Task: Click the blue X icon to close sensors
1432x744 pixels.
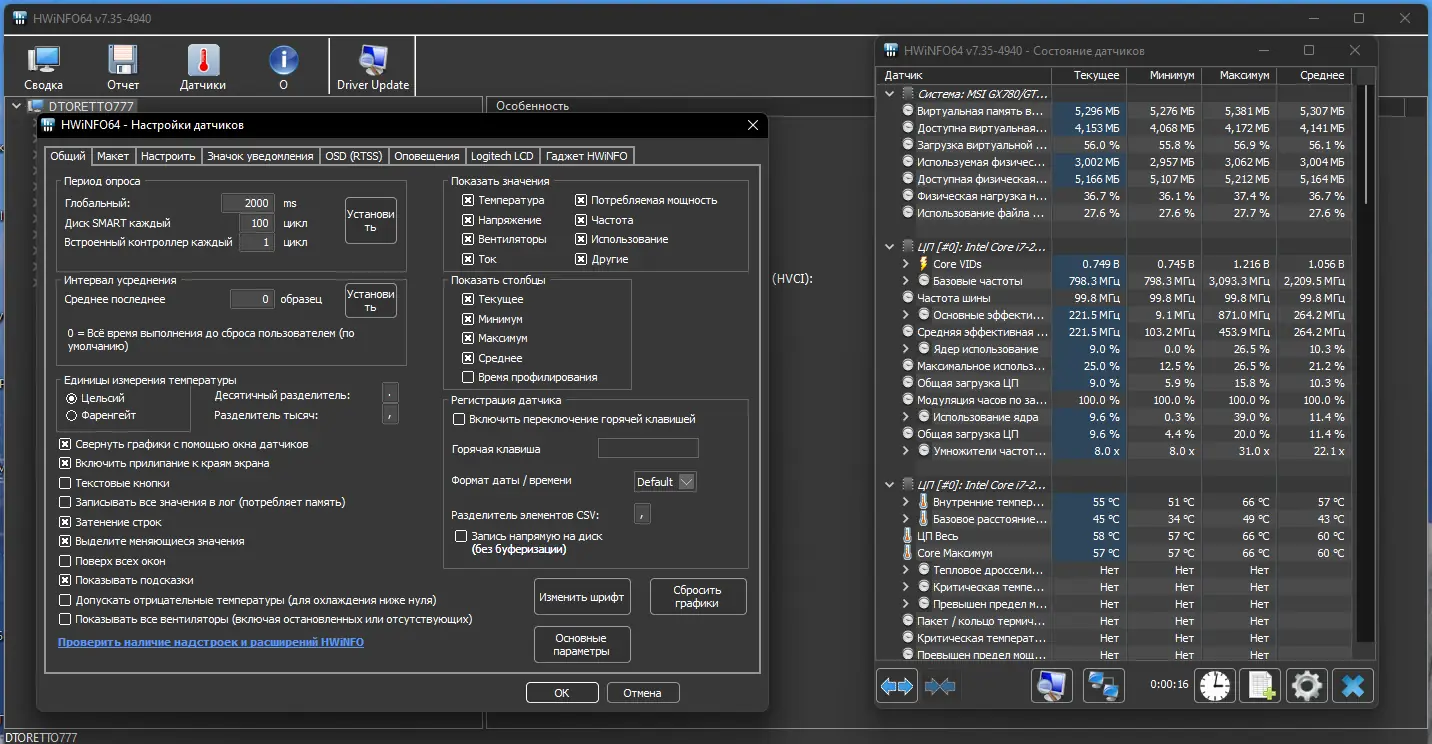Action: 1353,686
